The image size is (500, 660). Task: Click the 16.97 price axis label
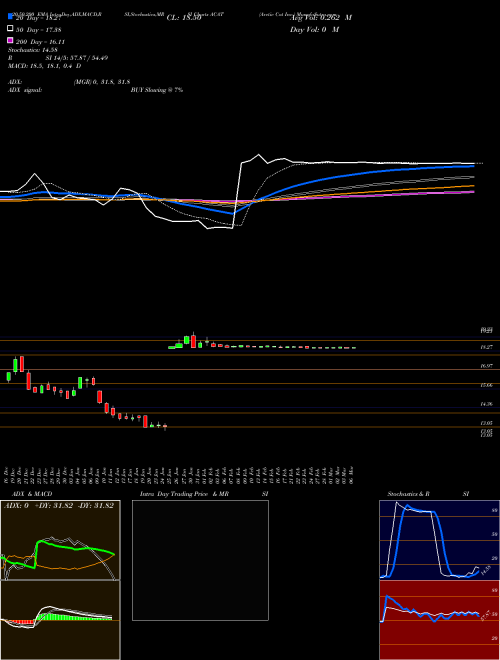click(487, 366)
